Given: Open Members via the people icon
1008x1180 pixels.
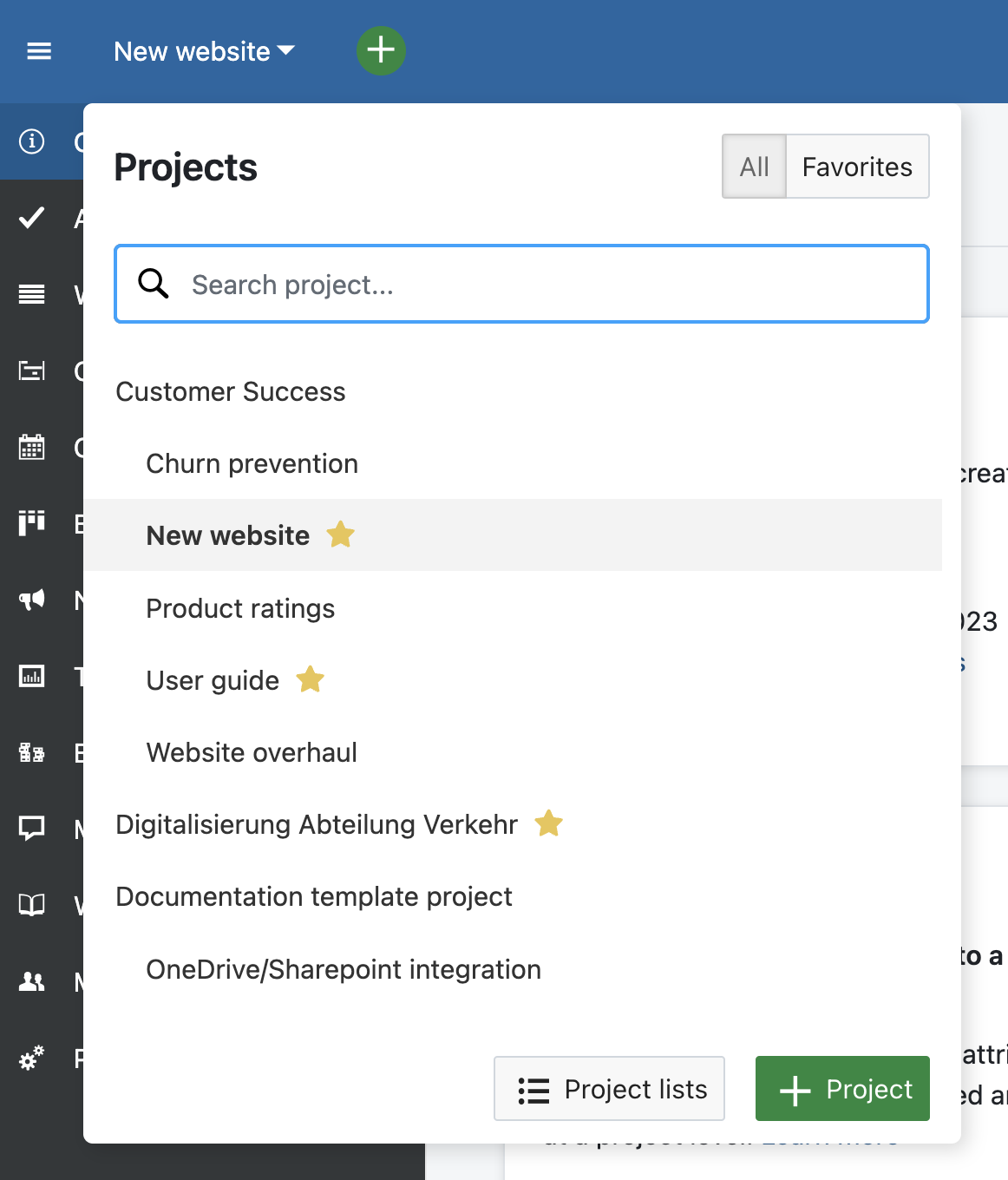Looking at the screenshot, I should (x=31, y=981).
